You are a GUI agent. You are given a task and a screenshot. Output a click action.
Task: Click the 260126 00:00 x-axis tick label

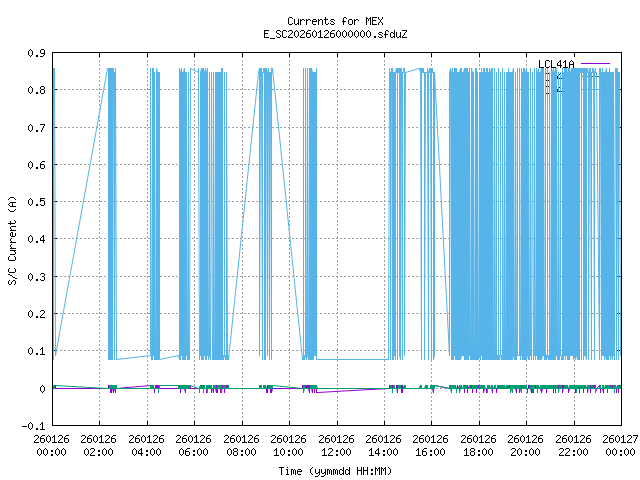[x=51, y=445]
